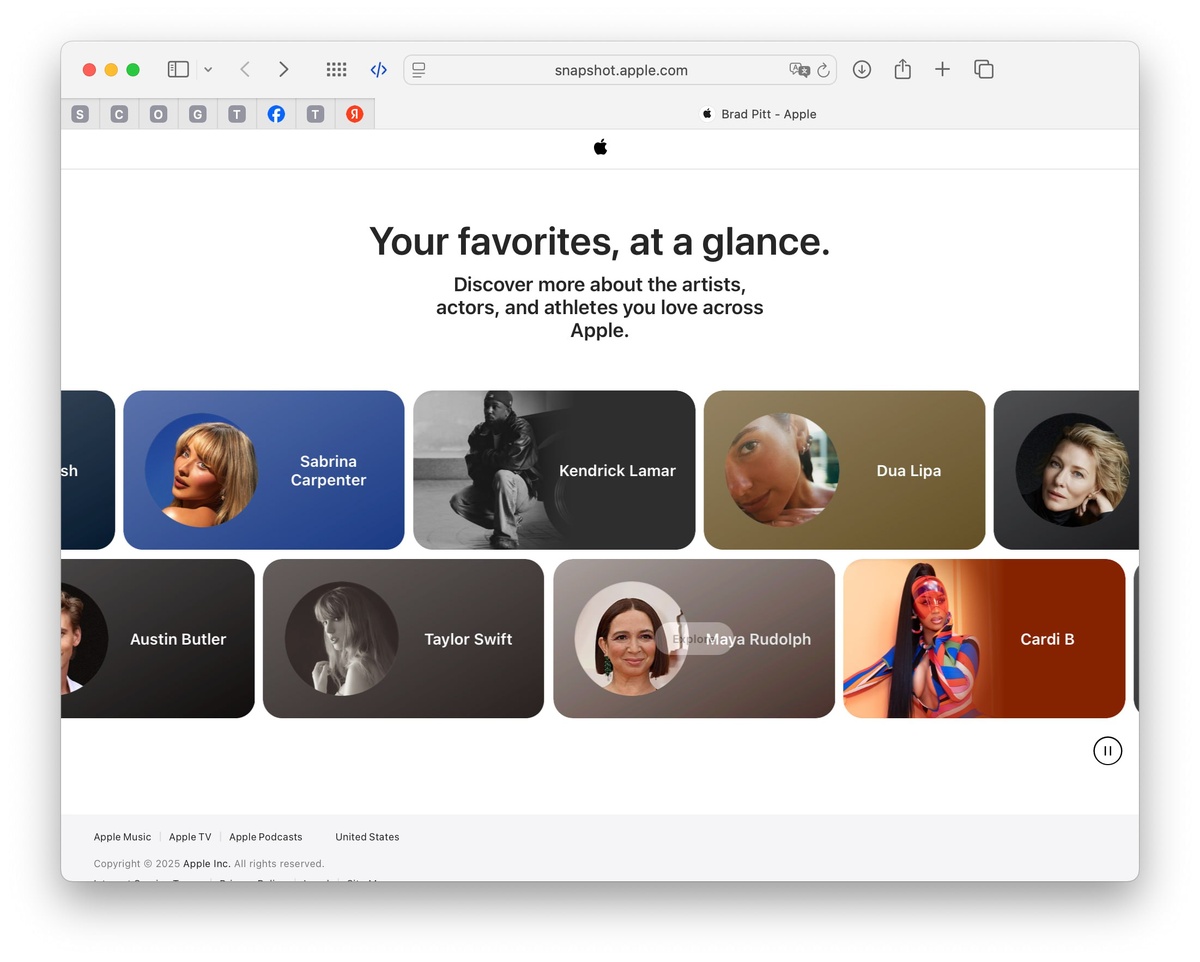Minimize the window with the yellow button
Image resolution: width=1200 pixels, height=962 pixels.
pyautogui.click(x=111, y=70)
